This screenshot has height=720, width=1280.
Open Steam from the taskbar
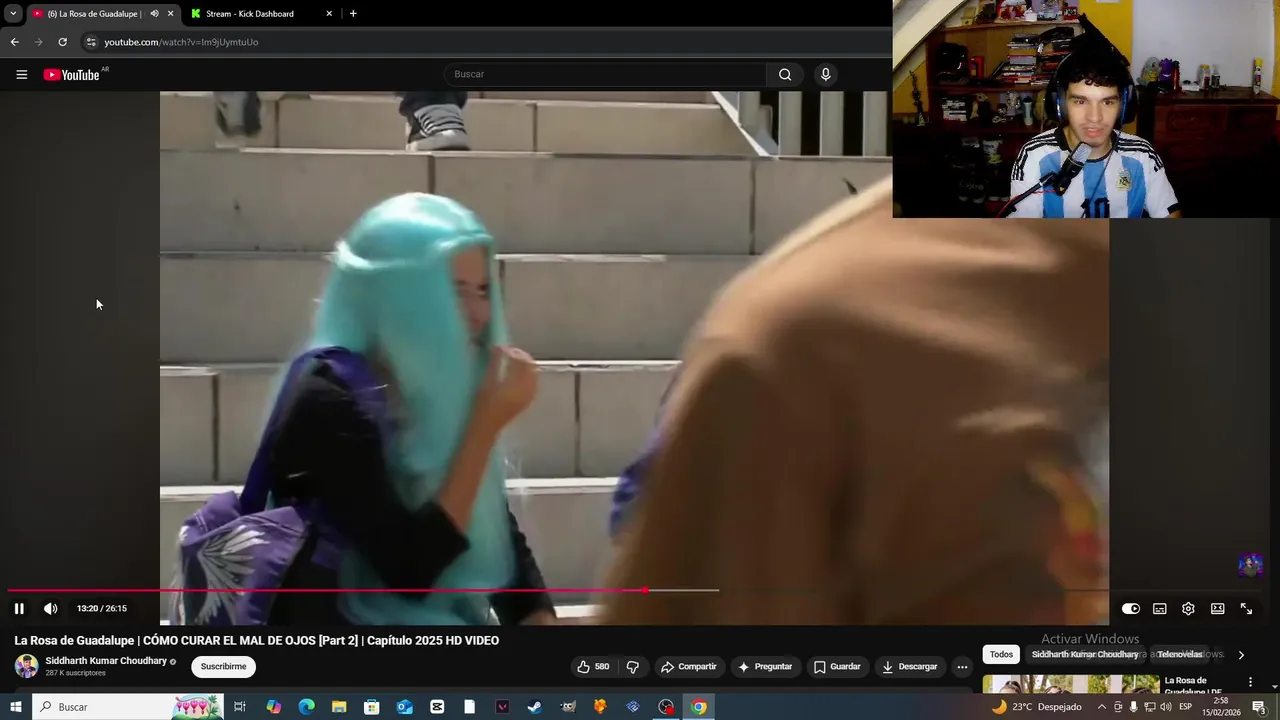(535, 707)
